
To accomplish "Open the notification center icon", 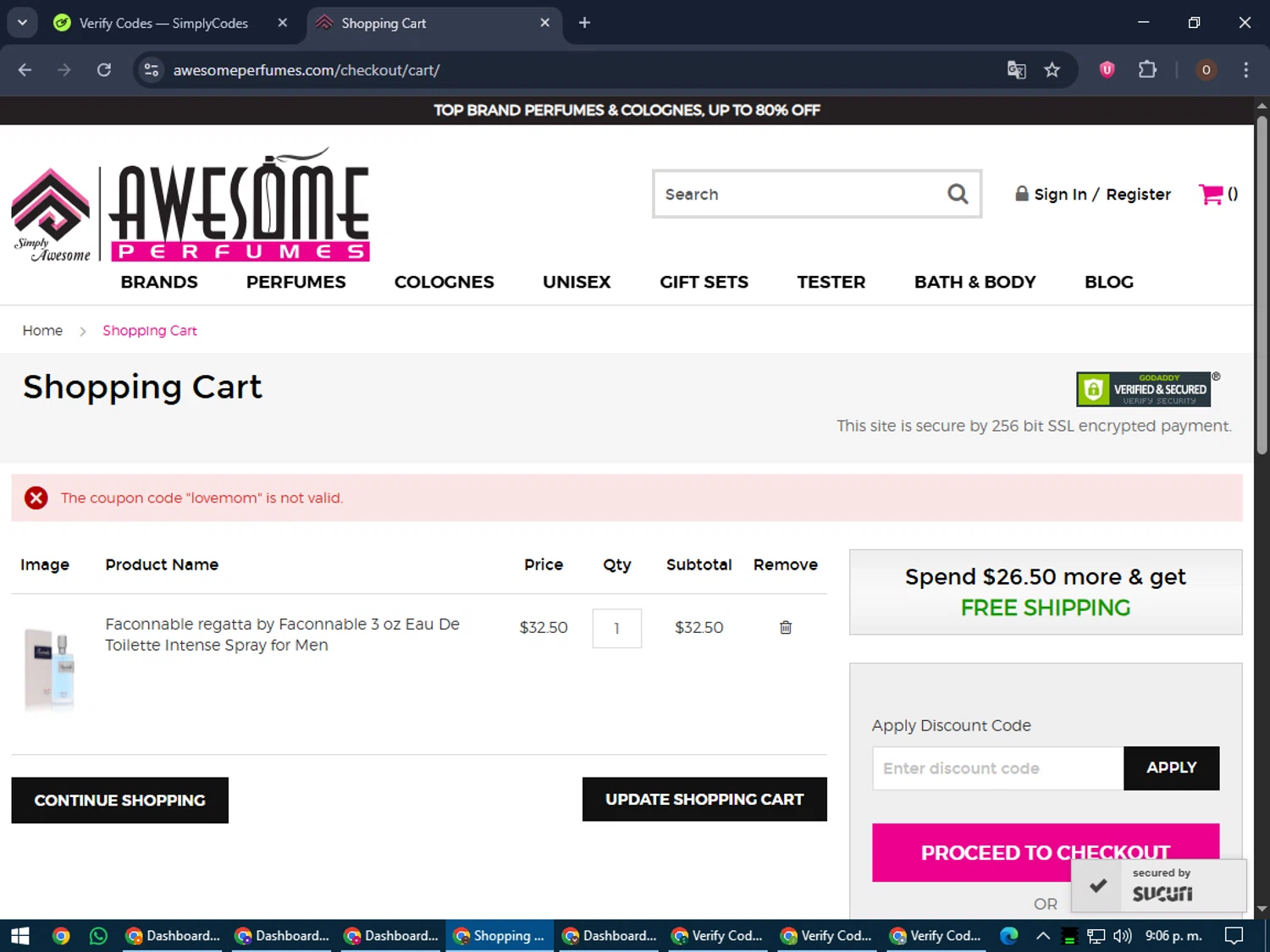I will tap(1234, 935).
